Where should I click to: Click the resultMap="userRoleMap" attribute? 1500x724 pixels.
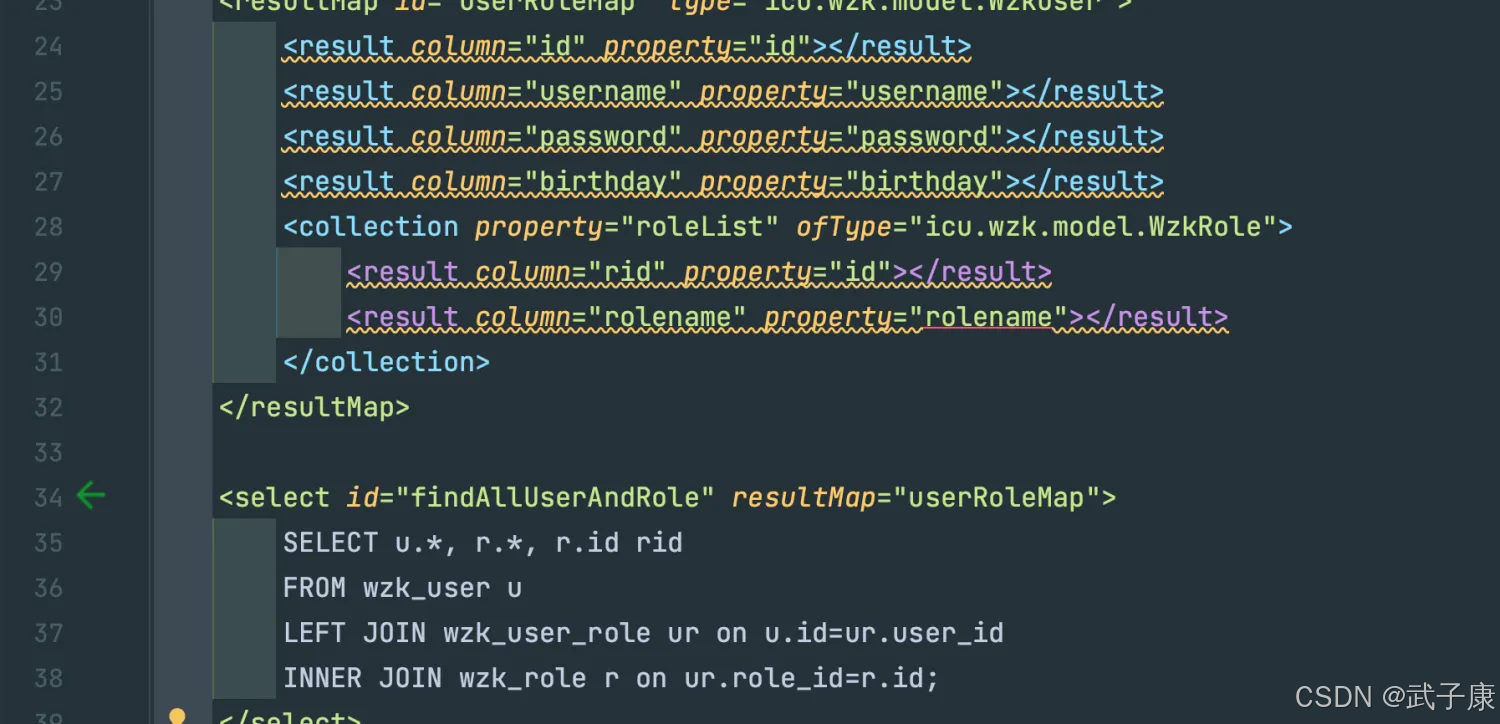coord(916,497)
